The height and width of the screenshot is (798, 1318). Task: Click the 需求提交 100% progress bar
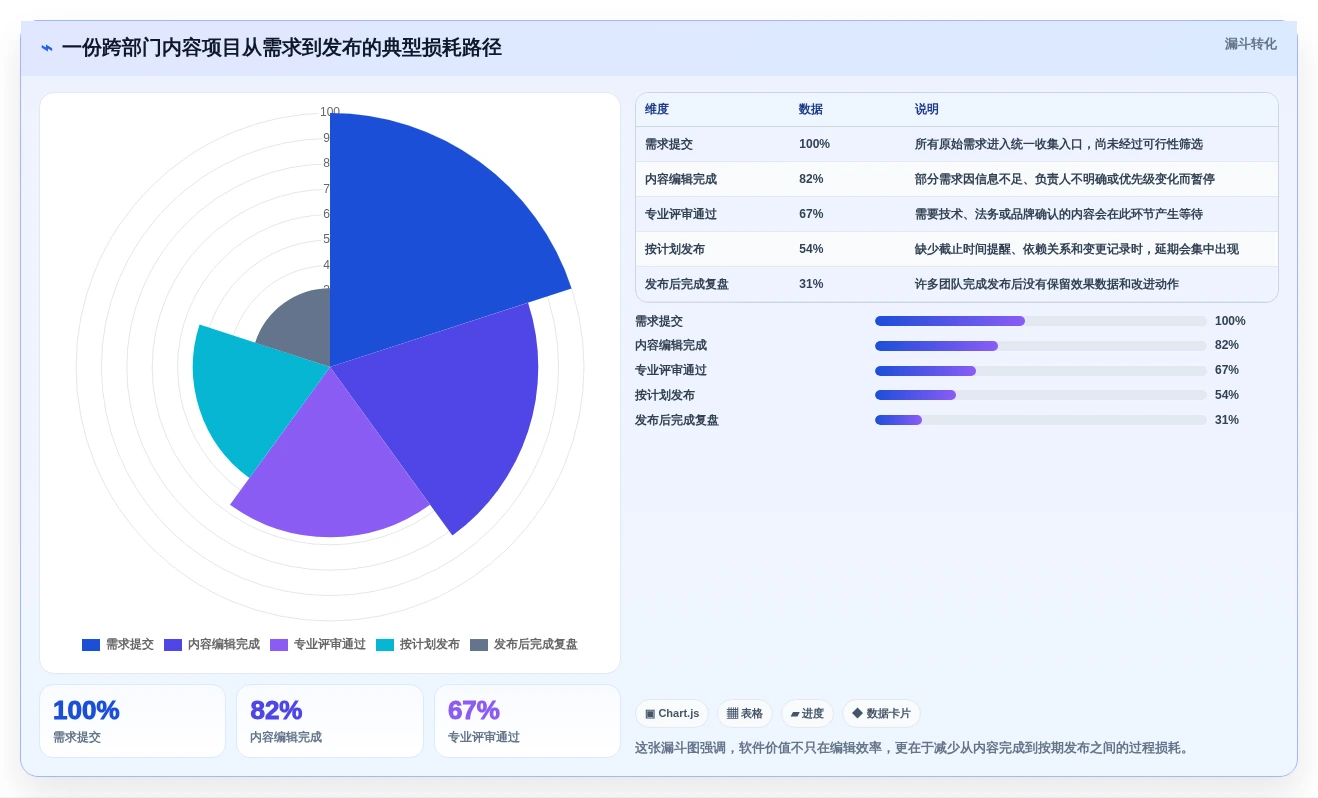1041,321
